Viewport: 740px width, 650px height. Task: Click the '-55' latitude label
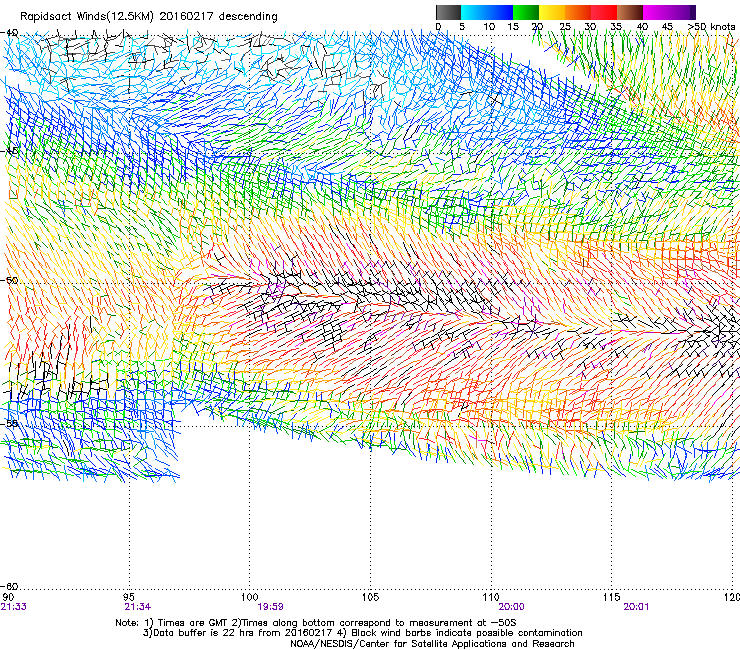(9, 423)
